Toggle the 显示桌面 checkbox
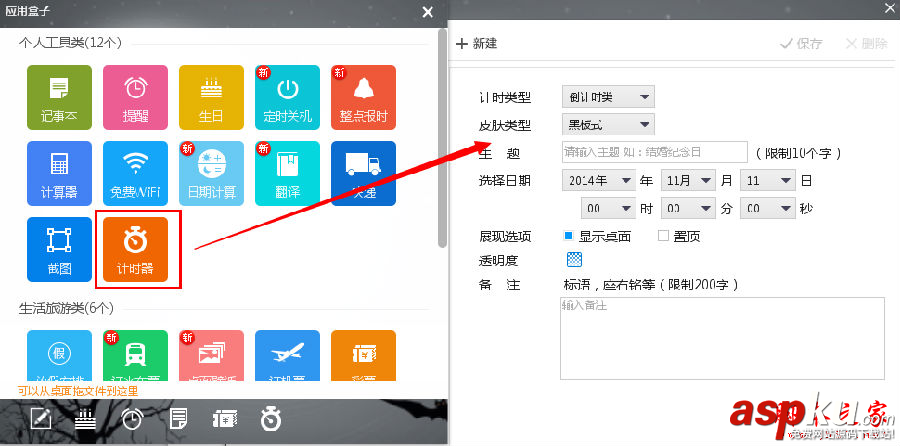This screenshot has width=900, height=446. pos(569,235)
